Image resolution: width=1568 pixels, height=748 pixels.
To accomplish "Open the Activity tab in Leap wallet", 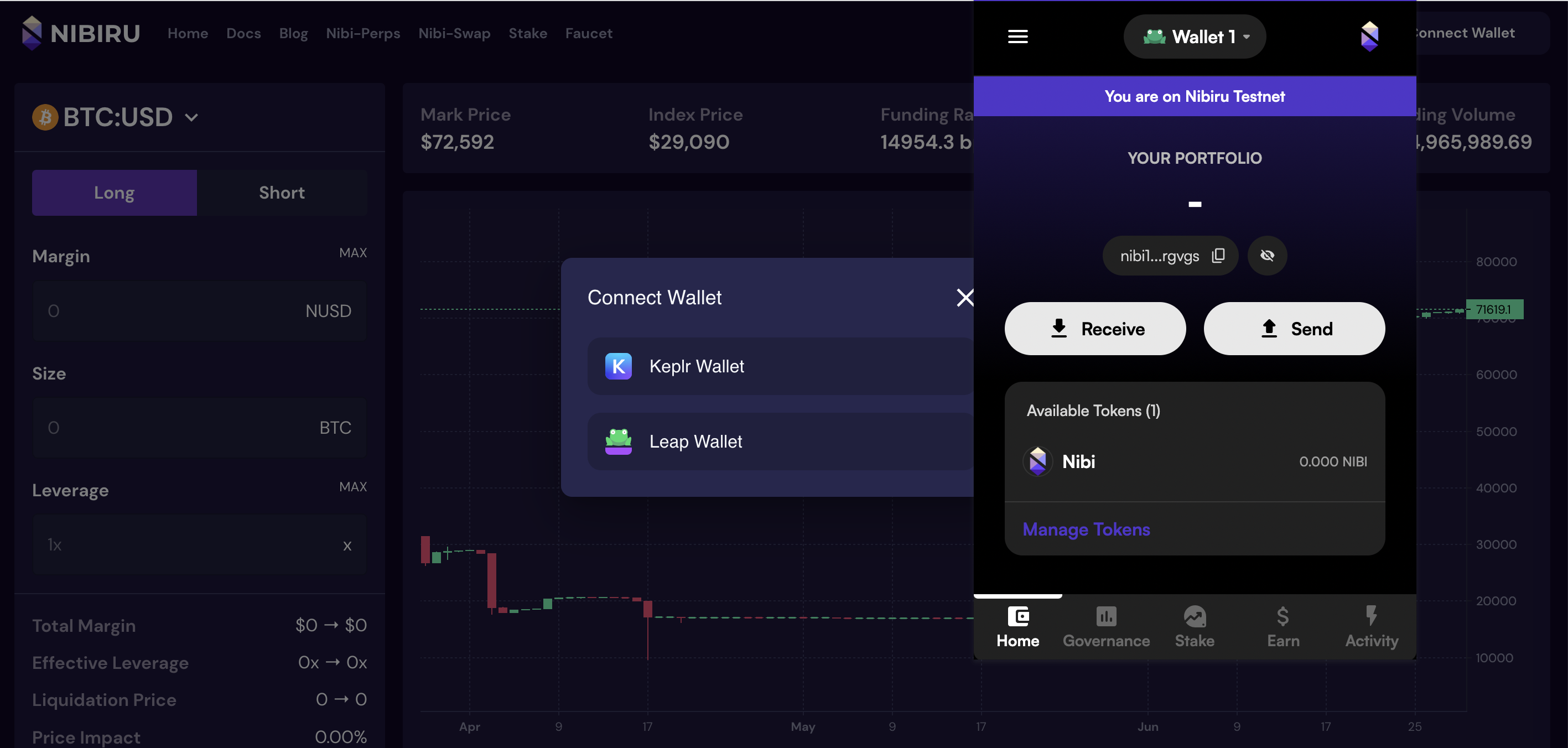I will (1372, 627).
